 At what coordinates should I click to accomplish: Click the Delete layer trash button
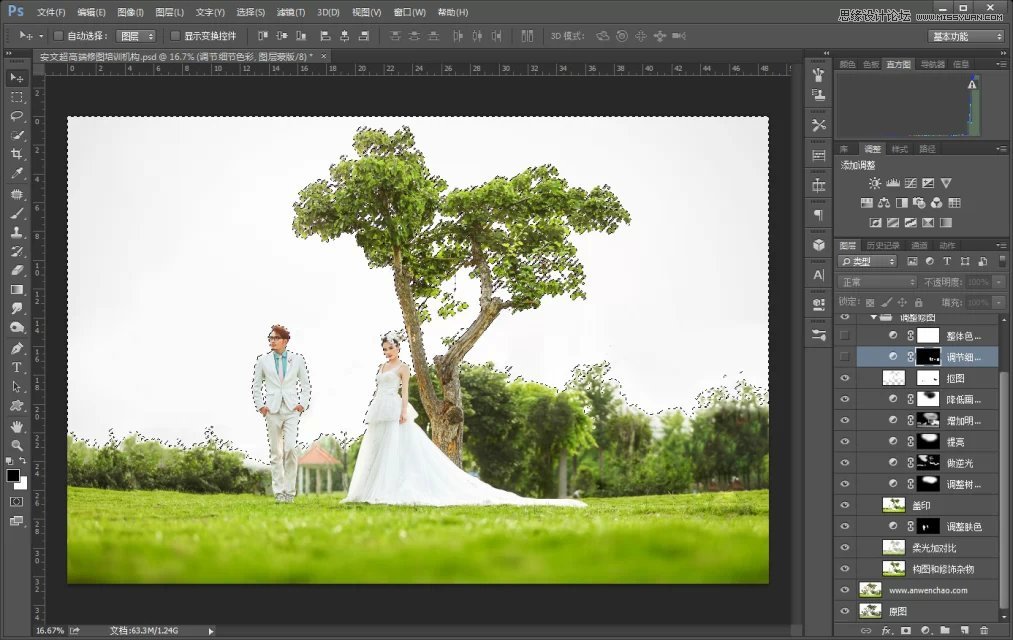985,629
